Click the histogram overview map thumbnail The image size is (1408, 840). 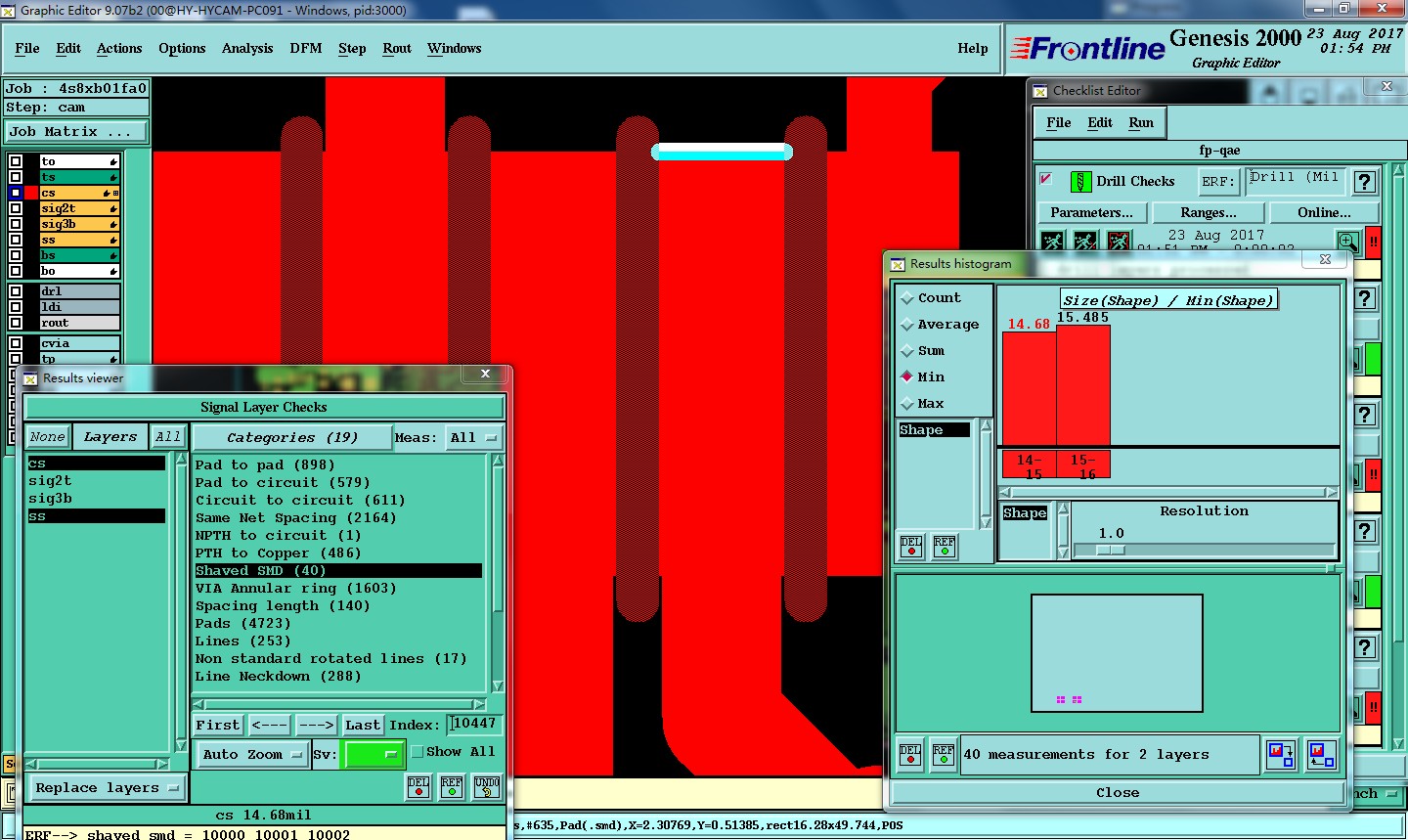[1117, 652]
